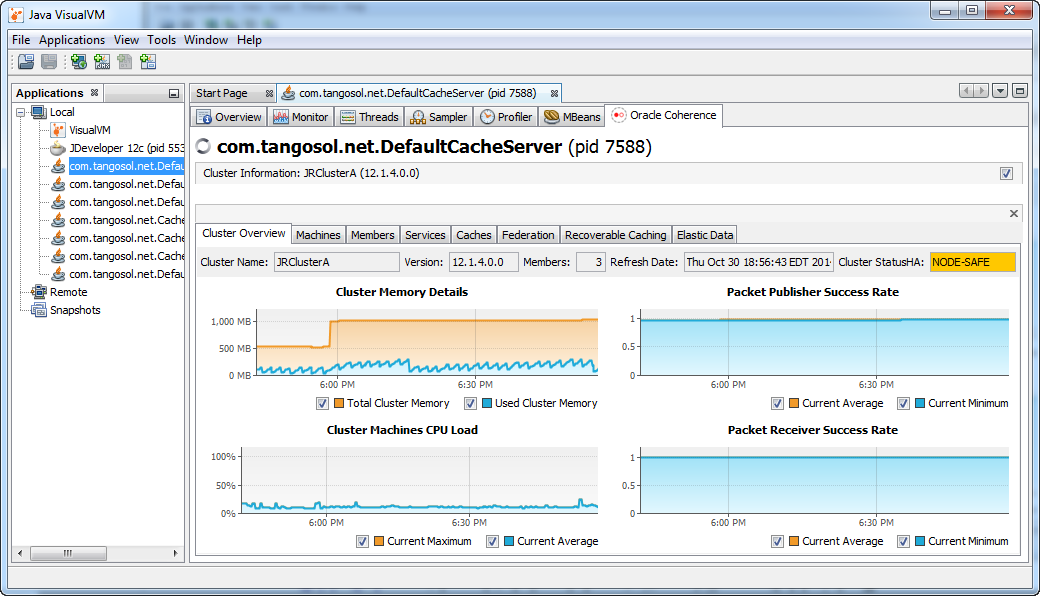Screen dimensions: 1040x596
Task: Select the Cluster Overview tab
Action: (243, 233)
